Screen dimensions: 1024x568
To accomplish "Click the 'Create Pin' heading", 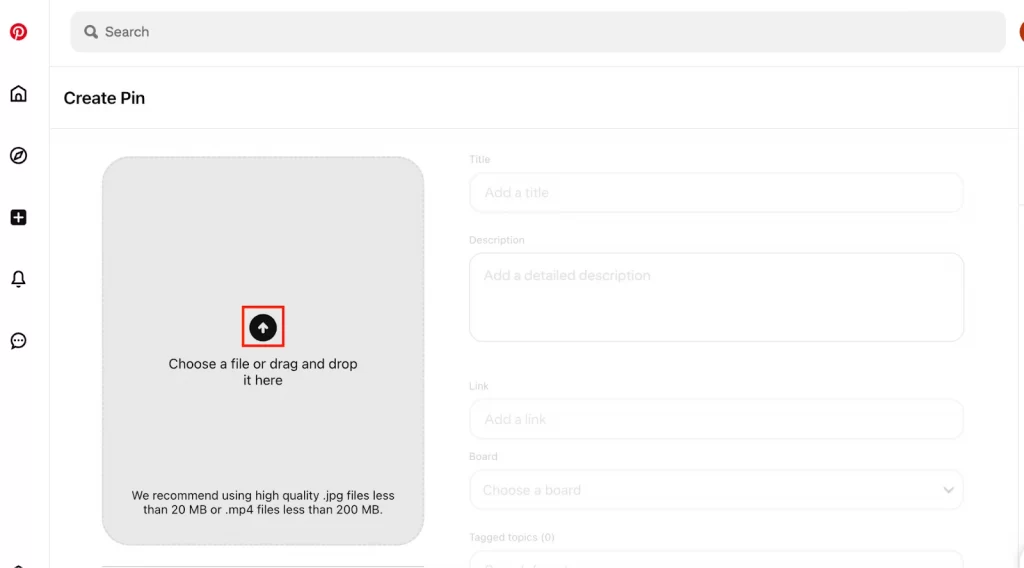I will [x=104, y=98].
